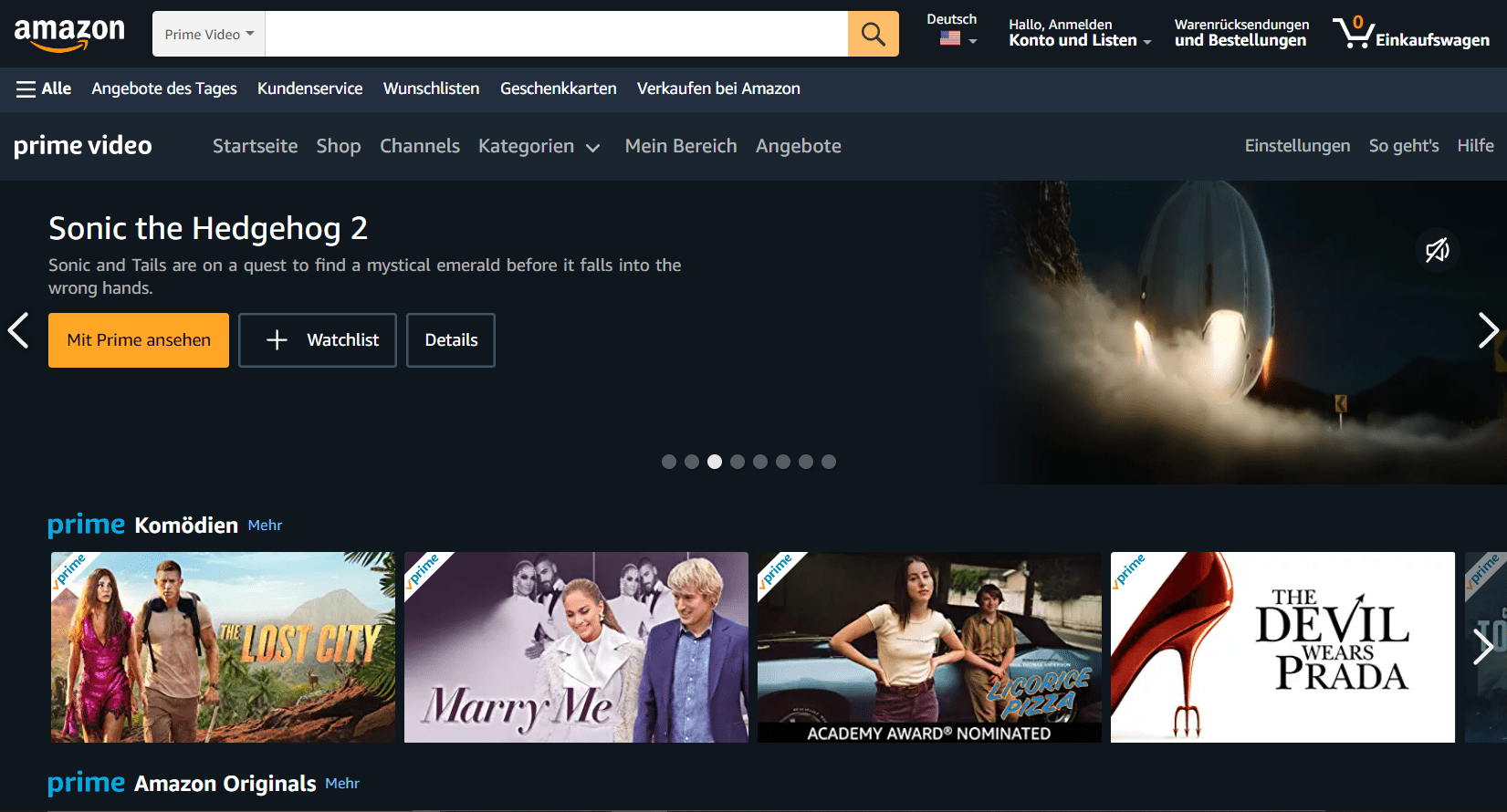Add Sonic the Hedgehog 2 to Watchlist
The image size is (1507, 812).
tap(318, 340)
